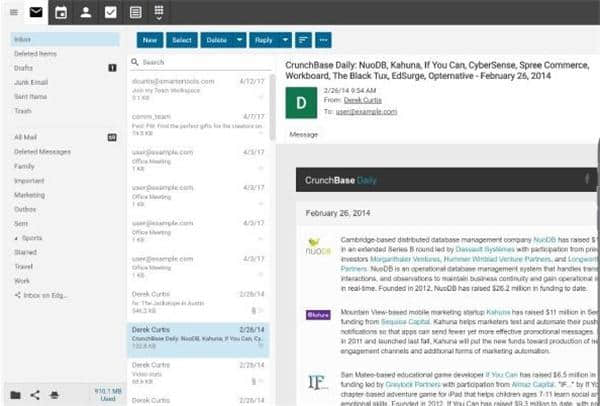
Task: Open the Notes section icon
Action: coord(136,12)
